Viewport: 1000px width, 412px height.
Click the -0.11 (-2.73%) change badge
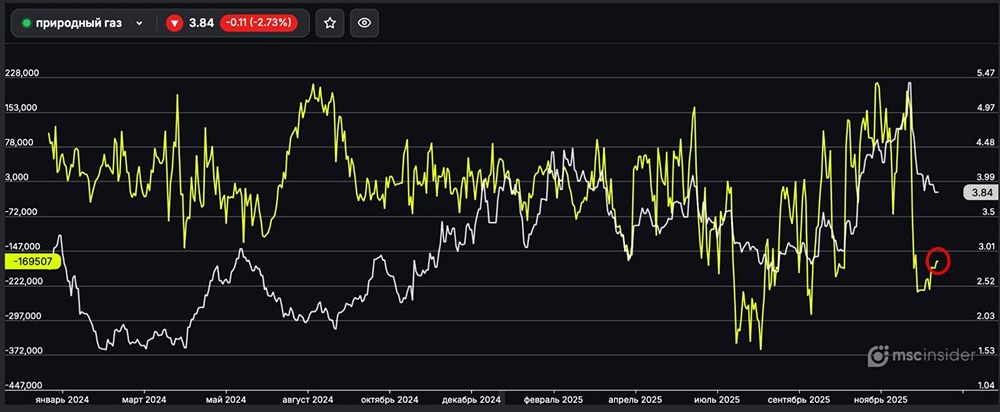click(x=258, y=23)
